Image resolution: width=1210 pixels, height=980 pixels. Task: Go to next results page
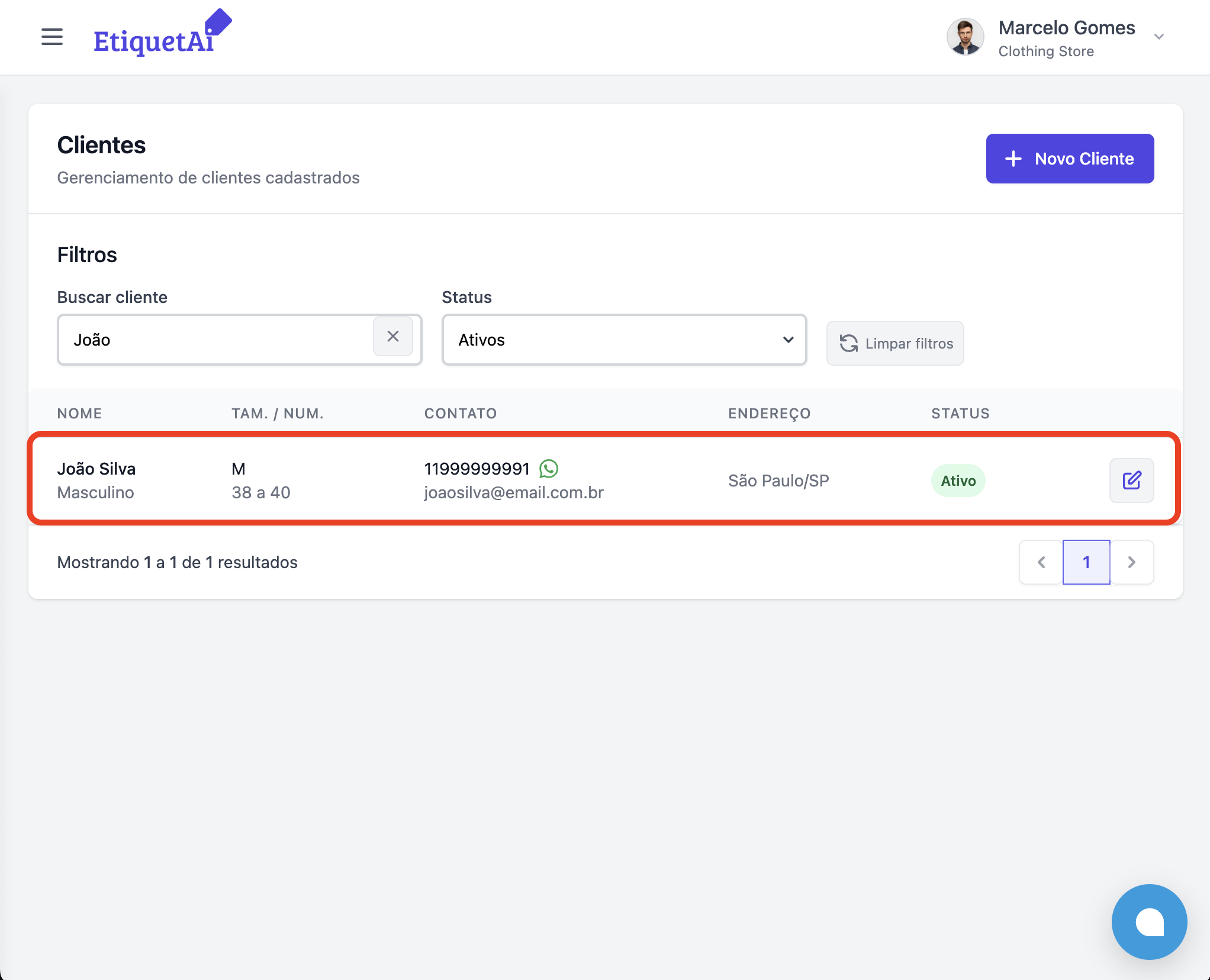[1131, 562]
